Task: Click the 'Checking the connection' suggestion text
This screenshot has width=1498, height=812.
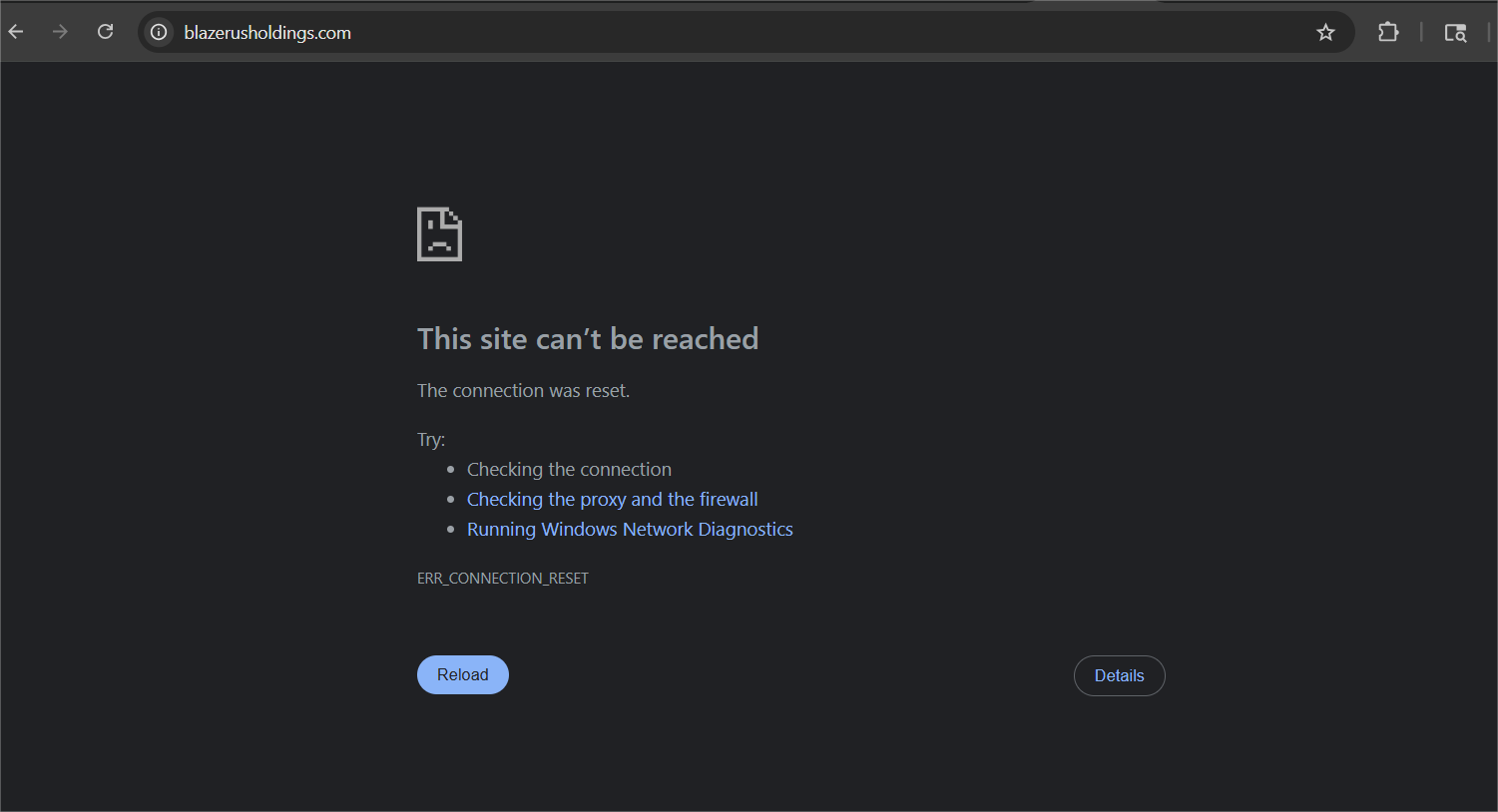Action: [569, 470]
